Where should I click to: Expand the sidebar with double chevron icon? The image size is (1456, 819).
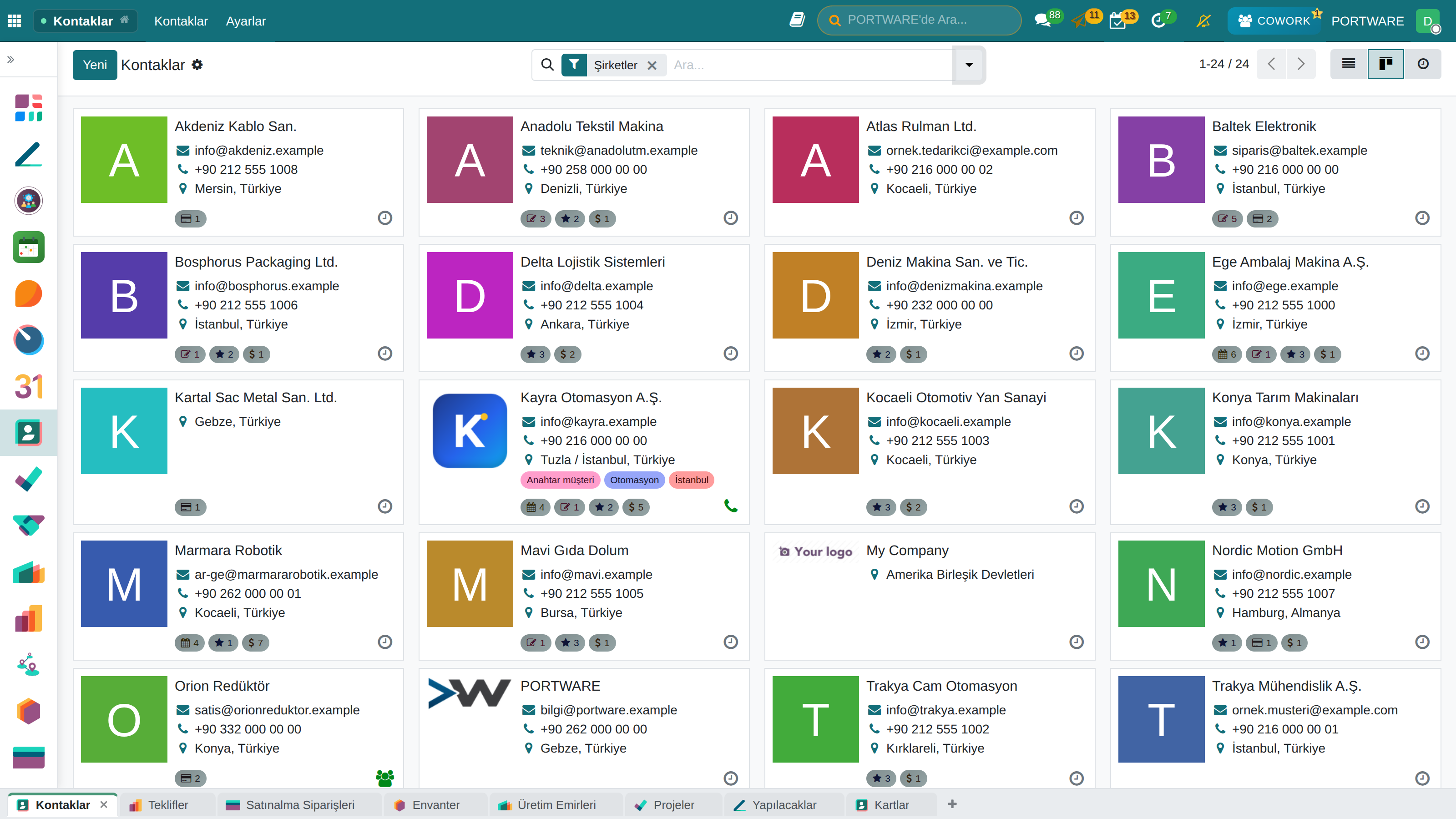coord(11,59)
